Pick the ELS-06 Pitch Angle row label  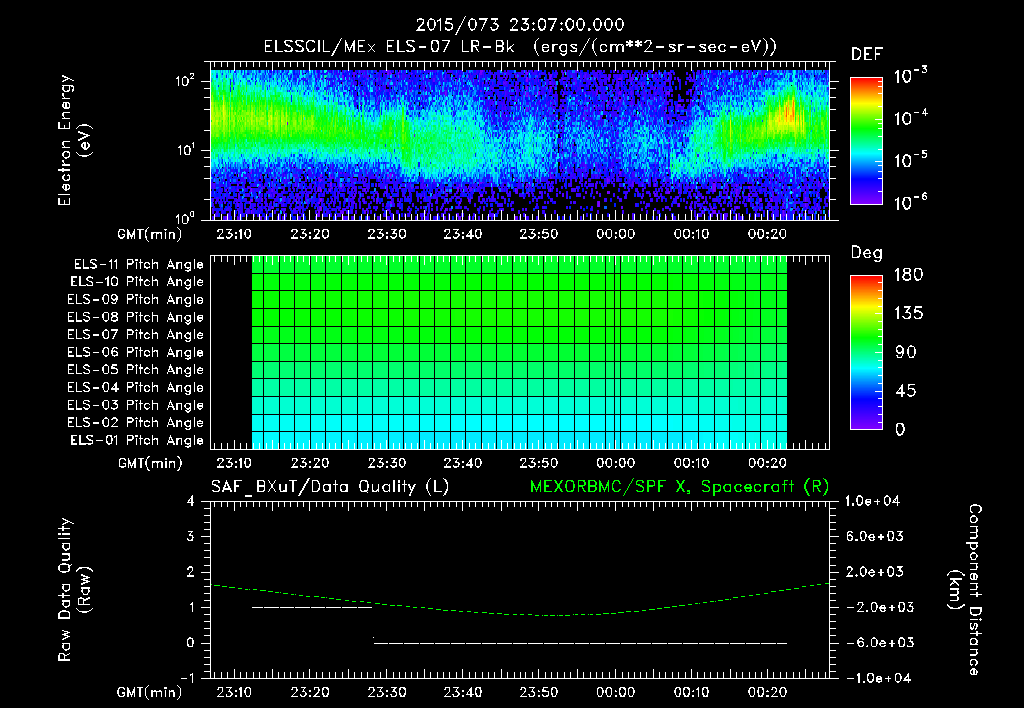(136, 352)
